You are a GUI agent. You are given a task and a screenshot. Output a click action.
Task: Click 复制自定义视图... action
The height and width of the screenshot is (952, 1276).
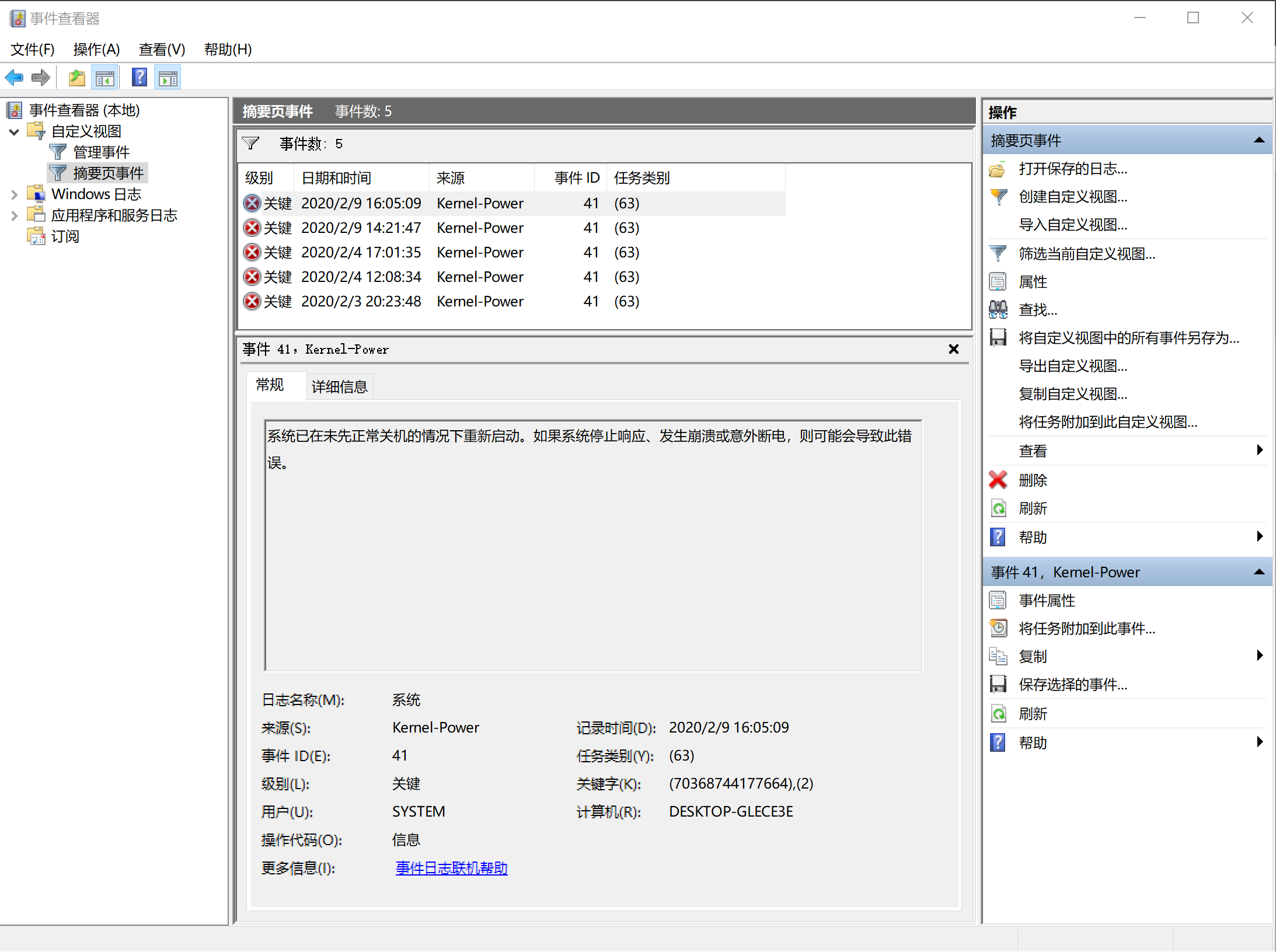pos(1073,394)
